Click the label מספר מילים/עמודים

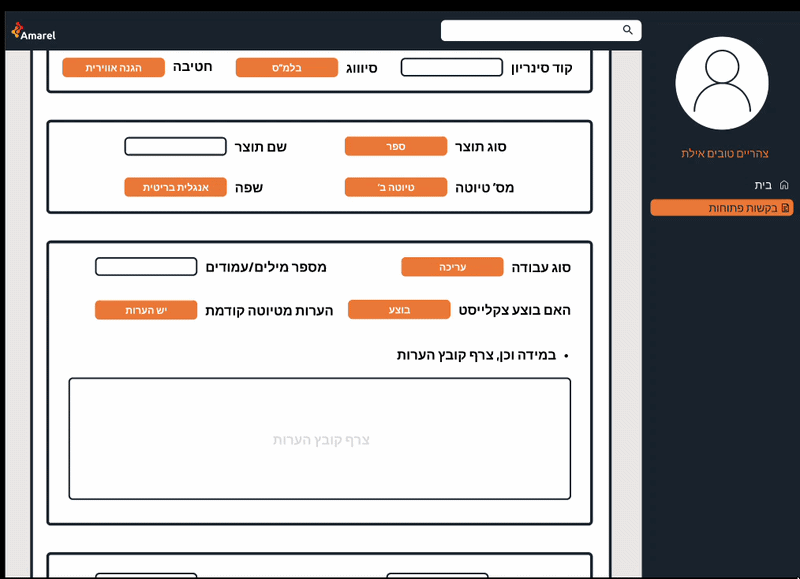(266, 267)
